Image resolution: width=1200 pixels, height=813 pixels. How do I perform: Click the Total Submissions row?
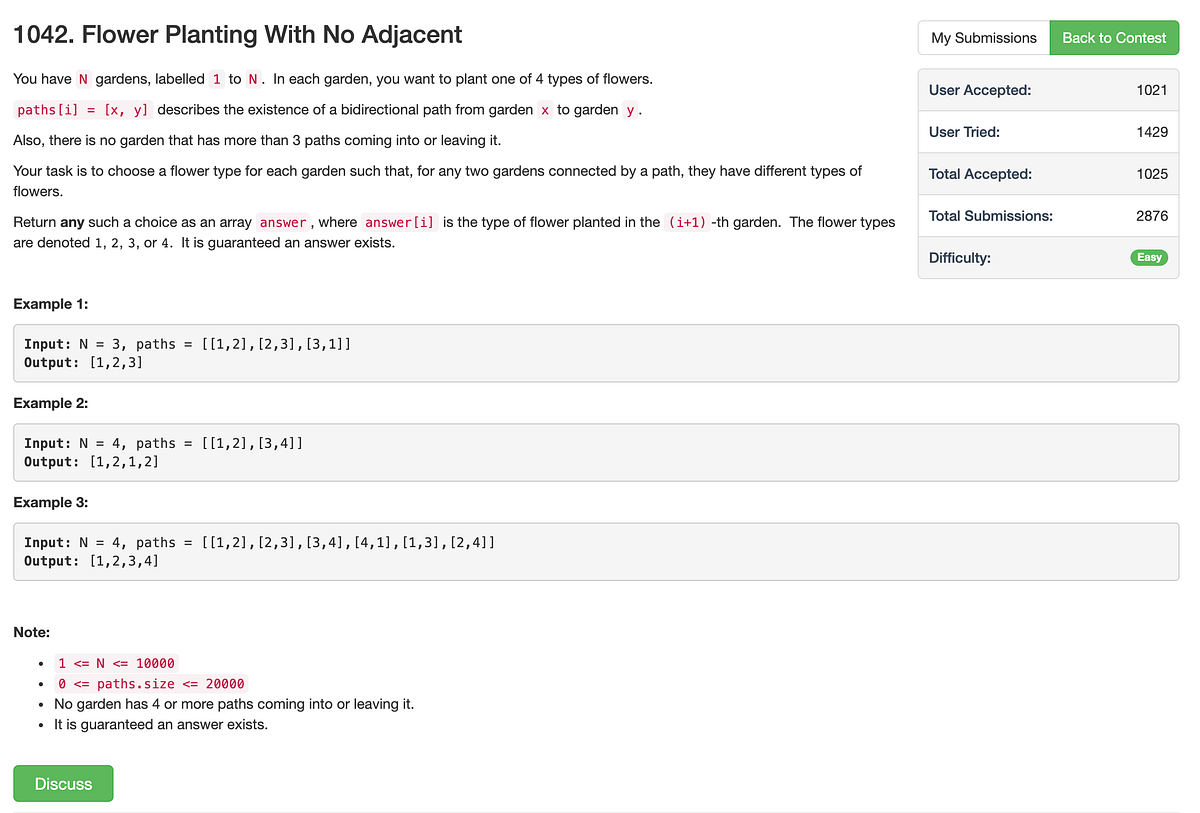1048,215
